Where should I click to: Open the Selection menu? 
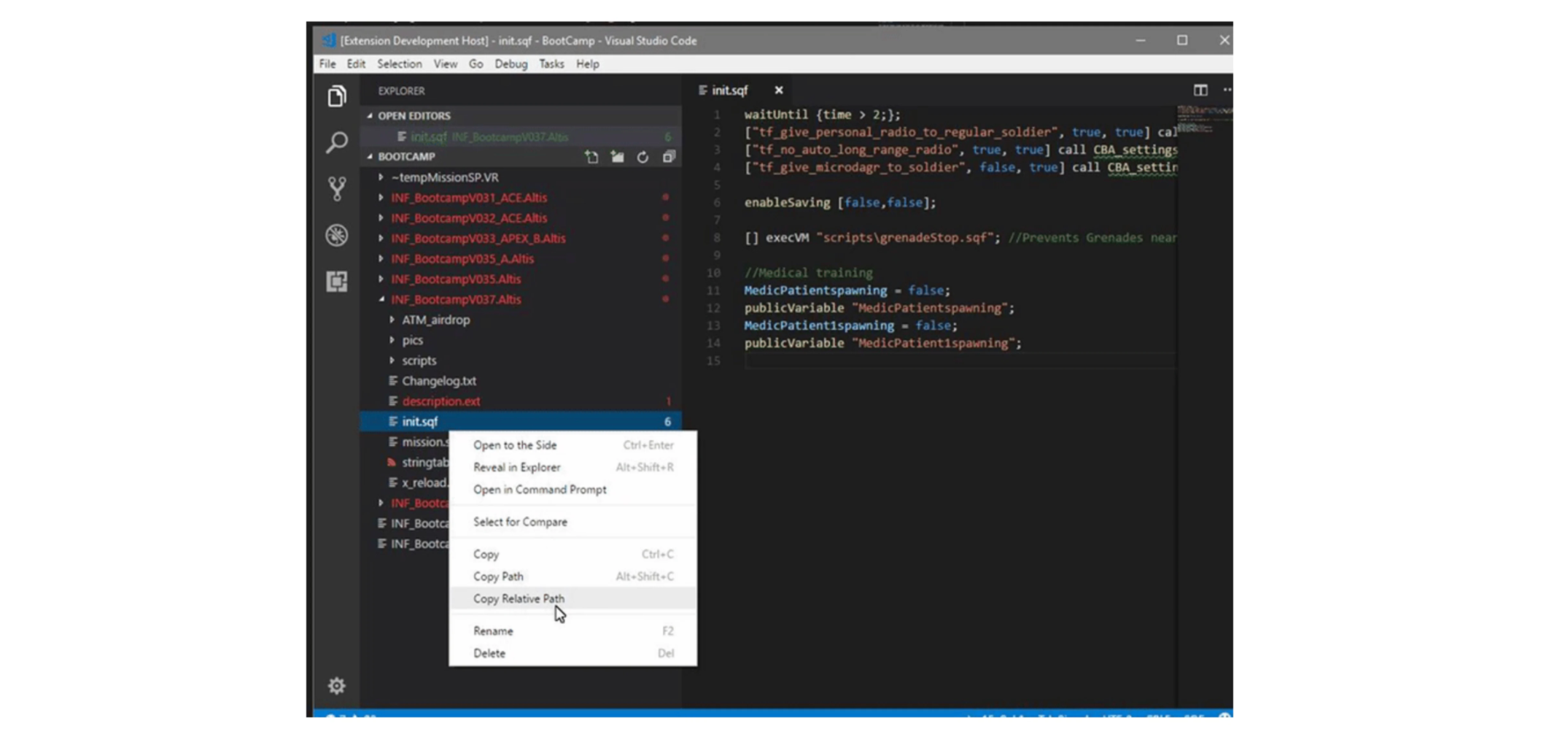pyautogui.click(x=399, y=64)
